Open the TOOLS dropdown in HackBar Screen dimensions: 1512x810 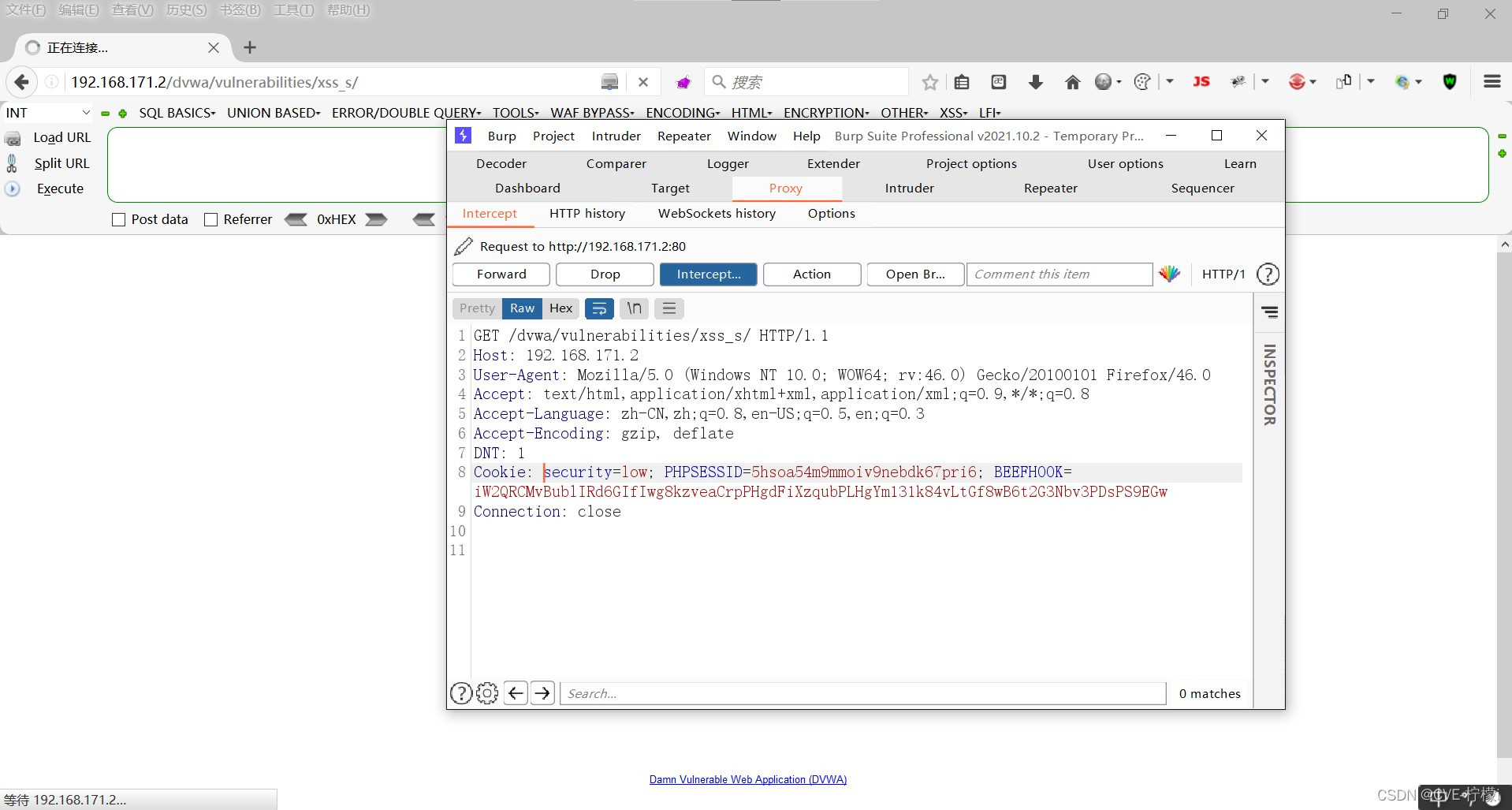tap(516, 114)
